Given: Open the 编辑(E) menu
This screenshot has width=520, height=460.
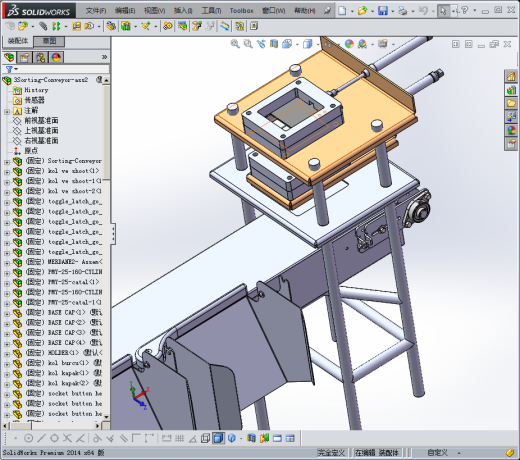Looking at the screenshot, I should [x=125, y=11].
